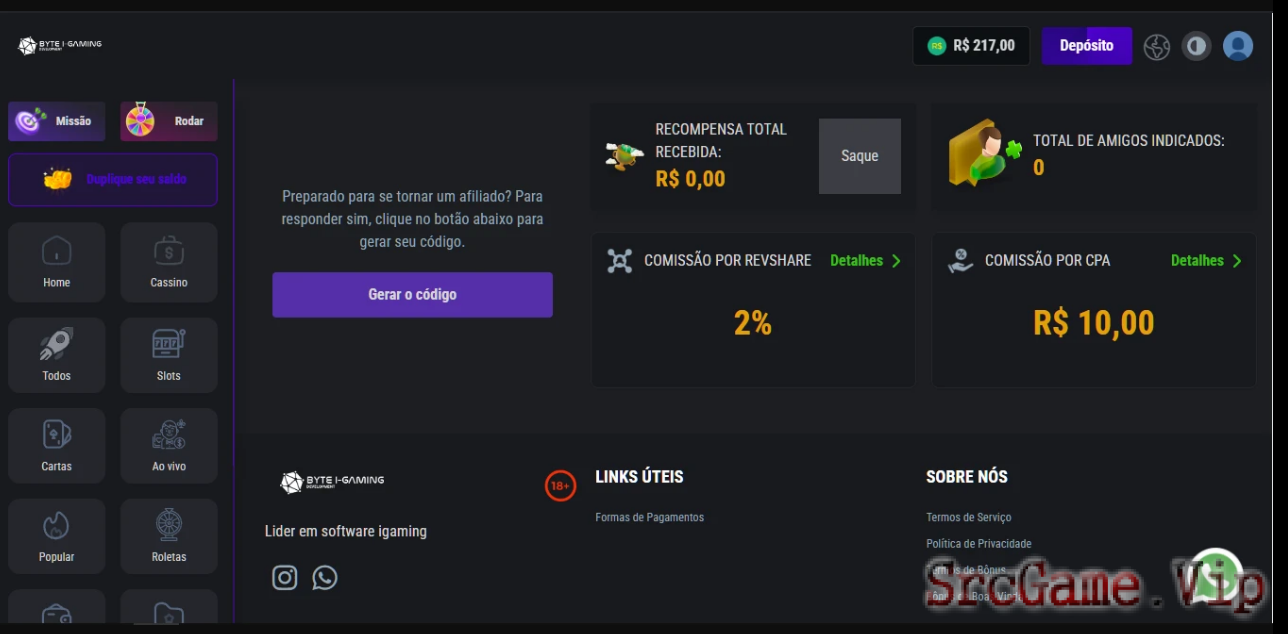
Task: Open the WhatsApp icon in footer
Action: click(325, 577)
